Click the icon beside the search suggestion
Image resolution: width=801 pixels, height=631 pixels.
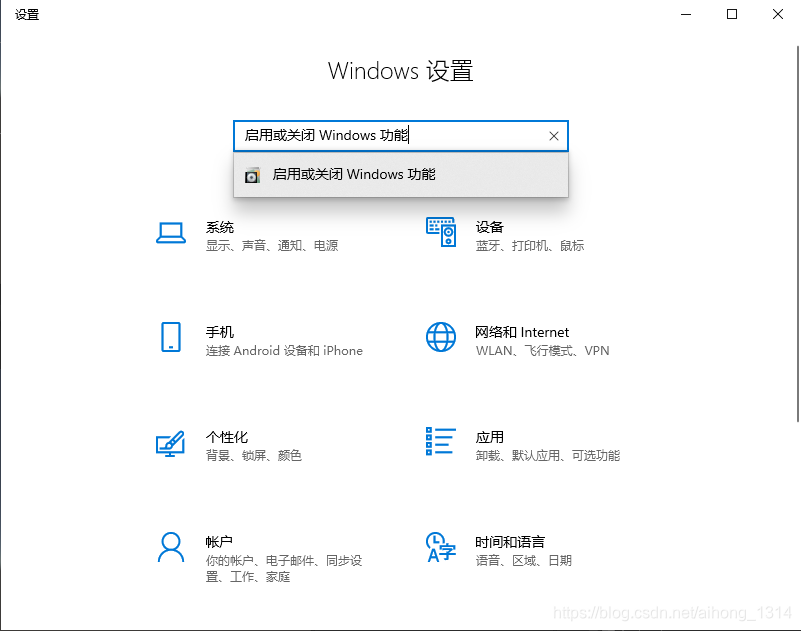pyautogui.click(x=252, y=175)
